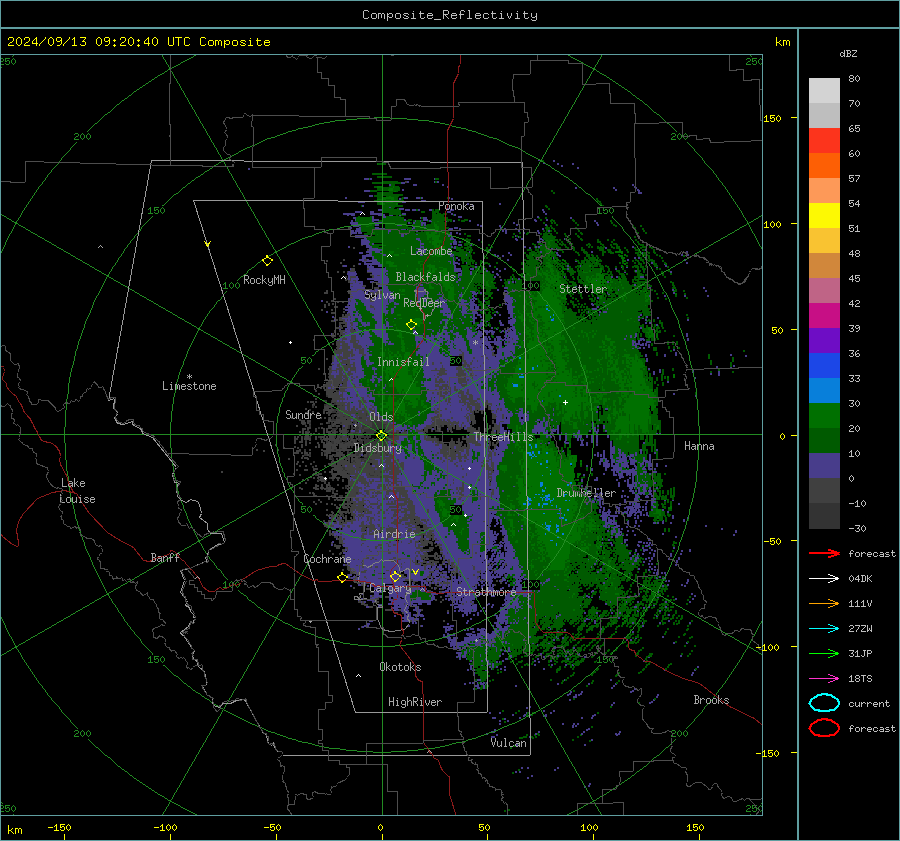
Task: Click the Vulcan city label
Action: point(508,743)
